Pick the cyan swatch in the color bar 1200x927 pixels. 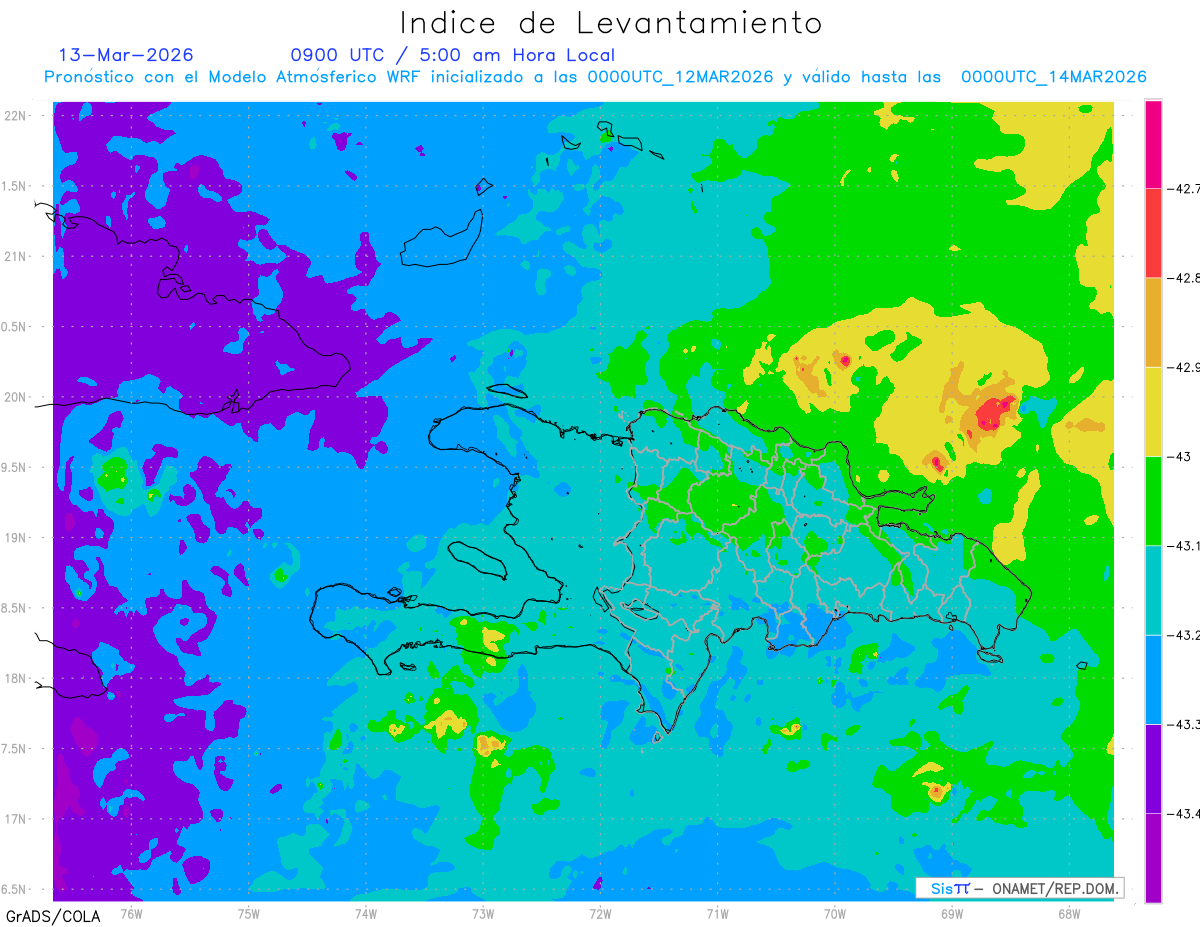tap(1153, 589)
